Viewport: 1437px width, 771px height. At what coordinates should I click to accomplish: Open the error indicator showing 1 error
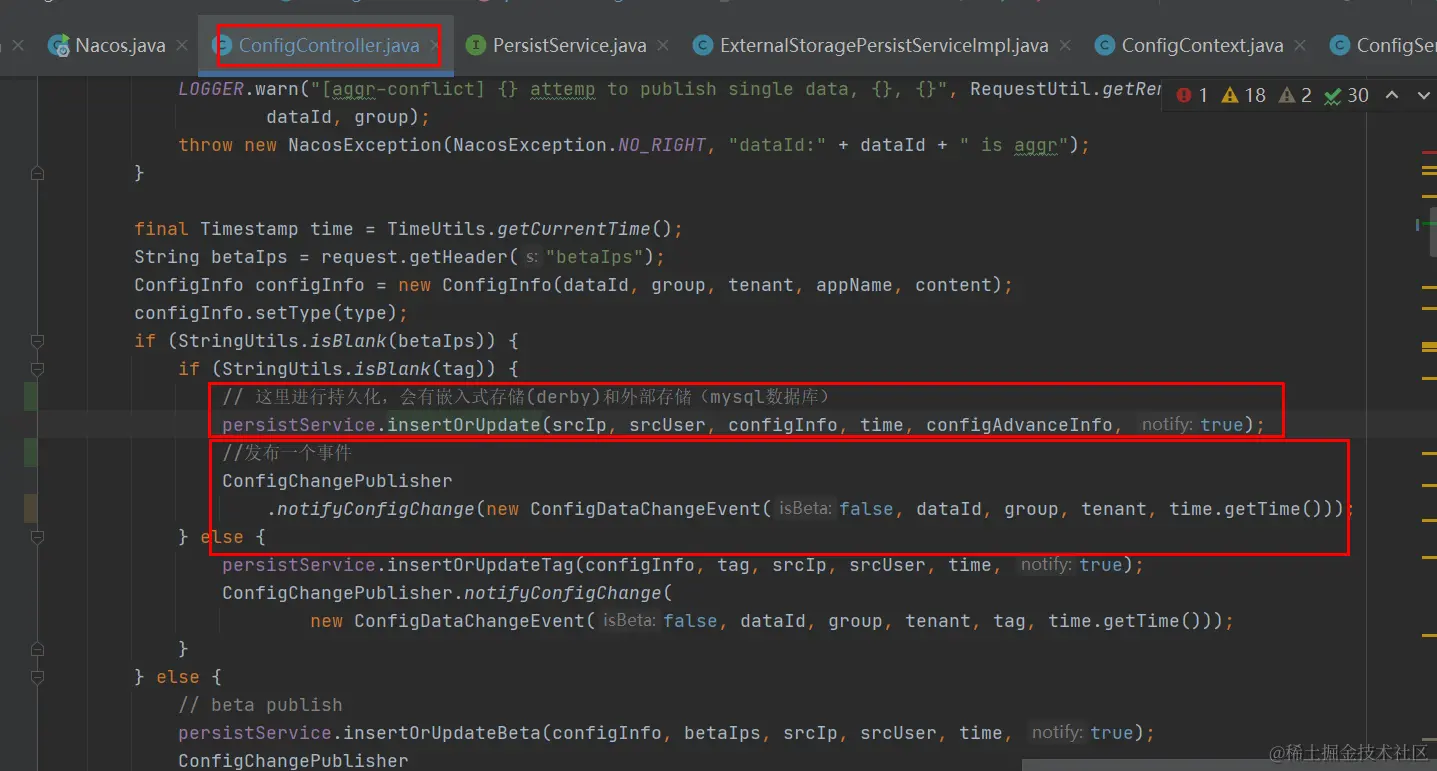coord(1192,96)
